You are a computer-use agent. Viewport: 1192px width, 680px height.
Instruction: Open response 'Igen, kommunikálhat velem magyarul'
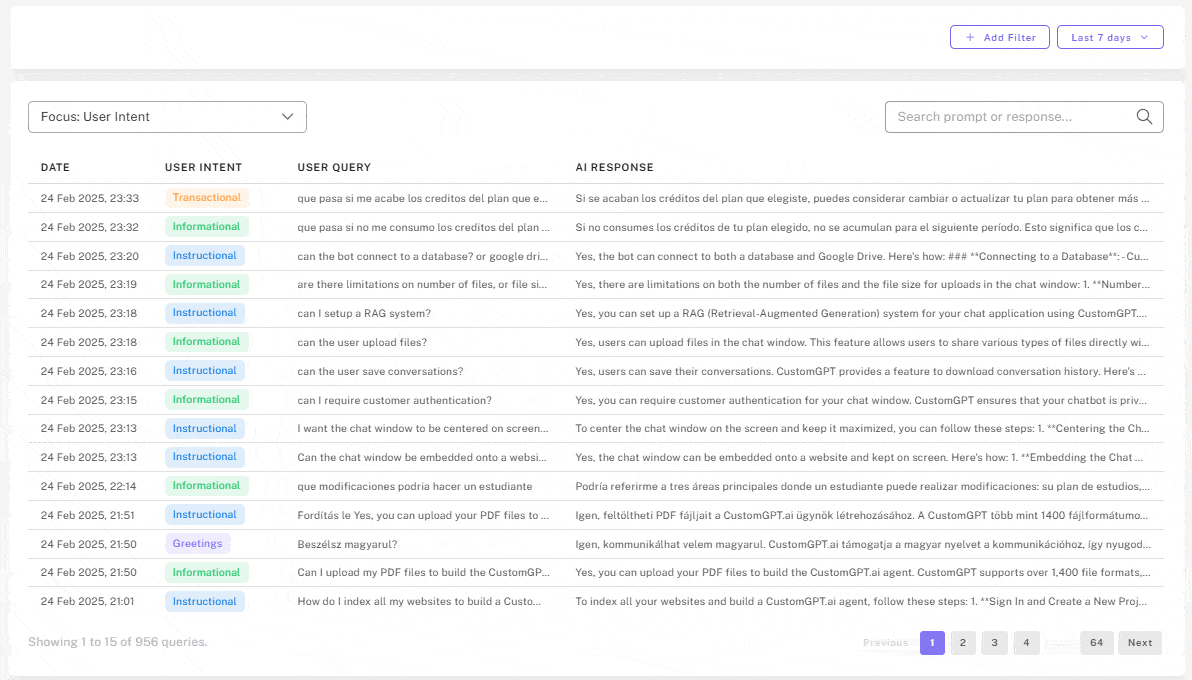tap(863, 545)
